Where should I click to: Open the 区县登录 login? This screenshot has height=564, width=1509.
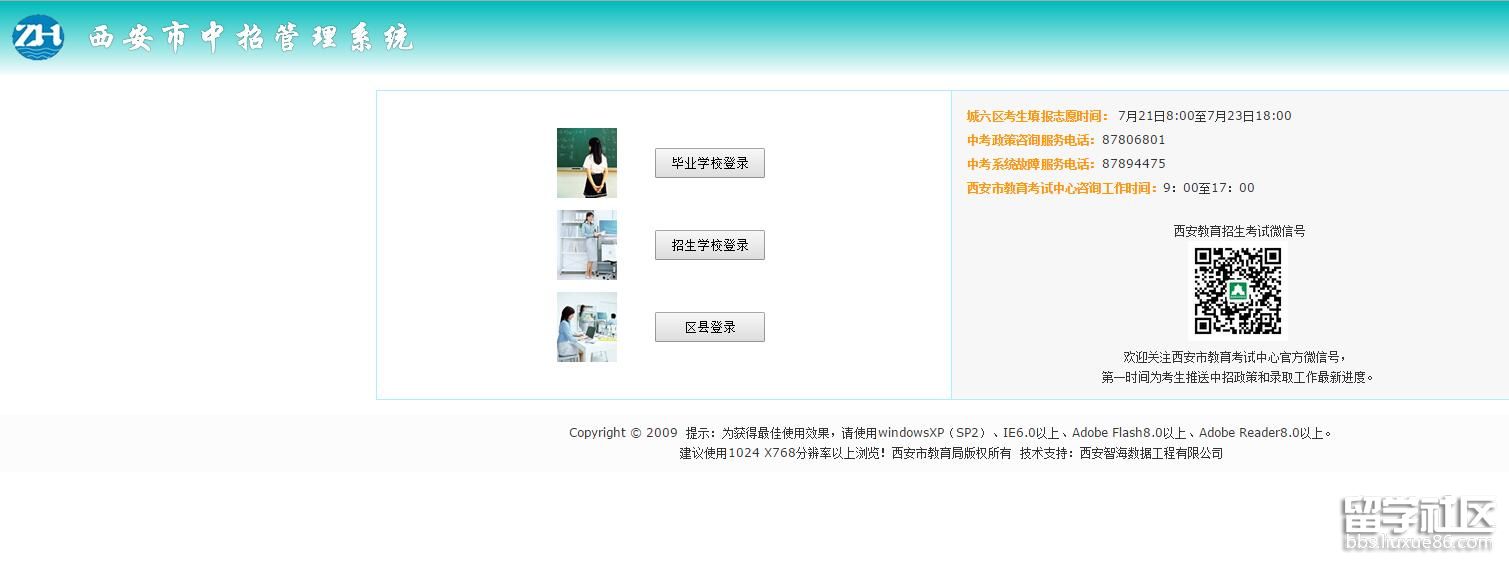pos(709,327)
